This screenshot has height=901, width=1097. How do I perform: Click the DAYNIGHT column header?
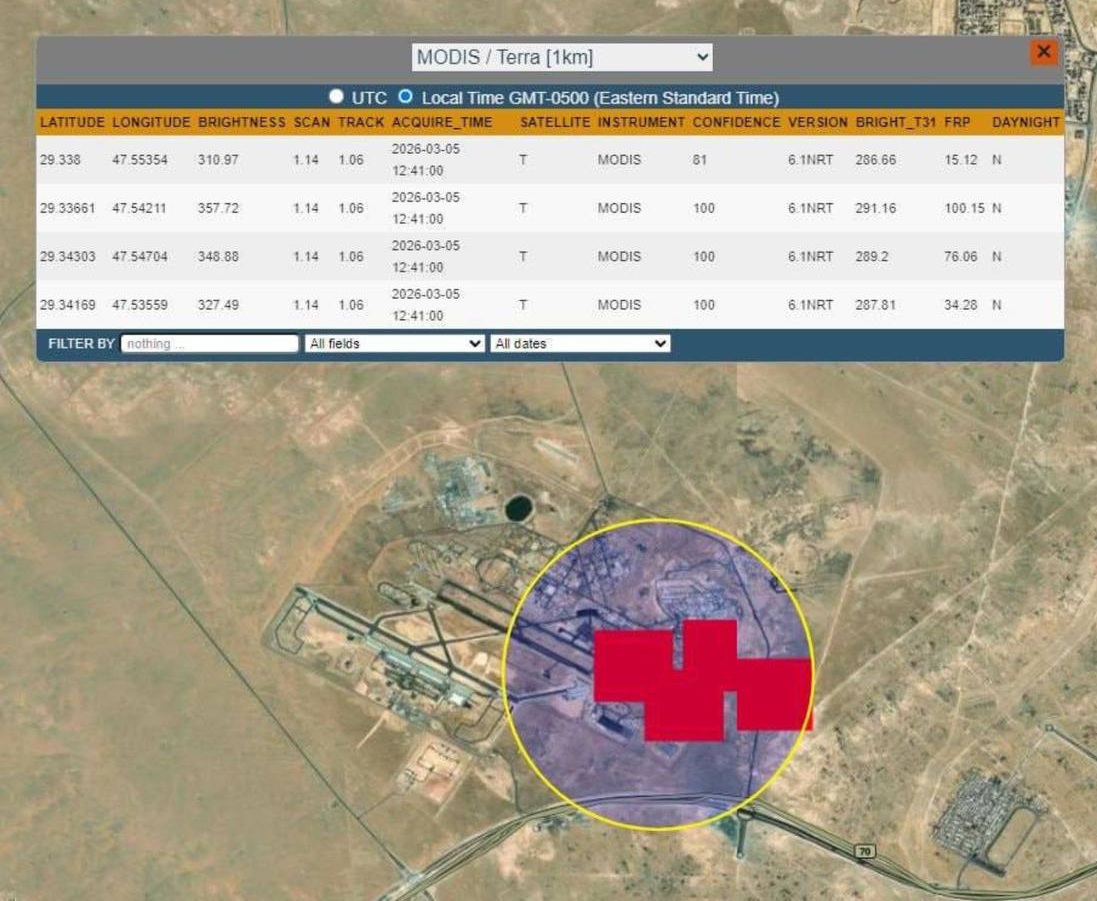pos(1025,122)
